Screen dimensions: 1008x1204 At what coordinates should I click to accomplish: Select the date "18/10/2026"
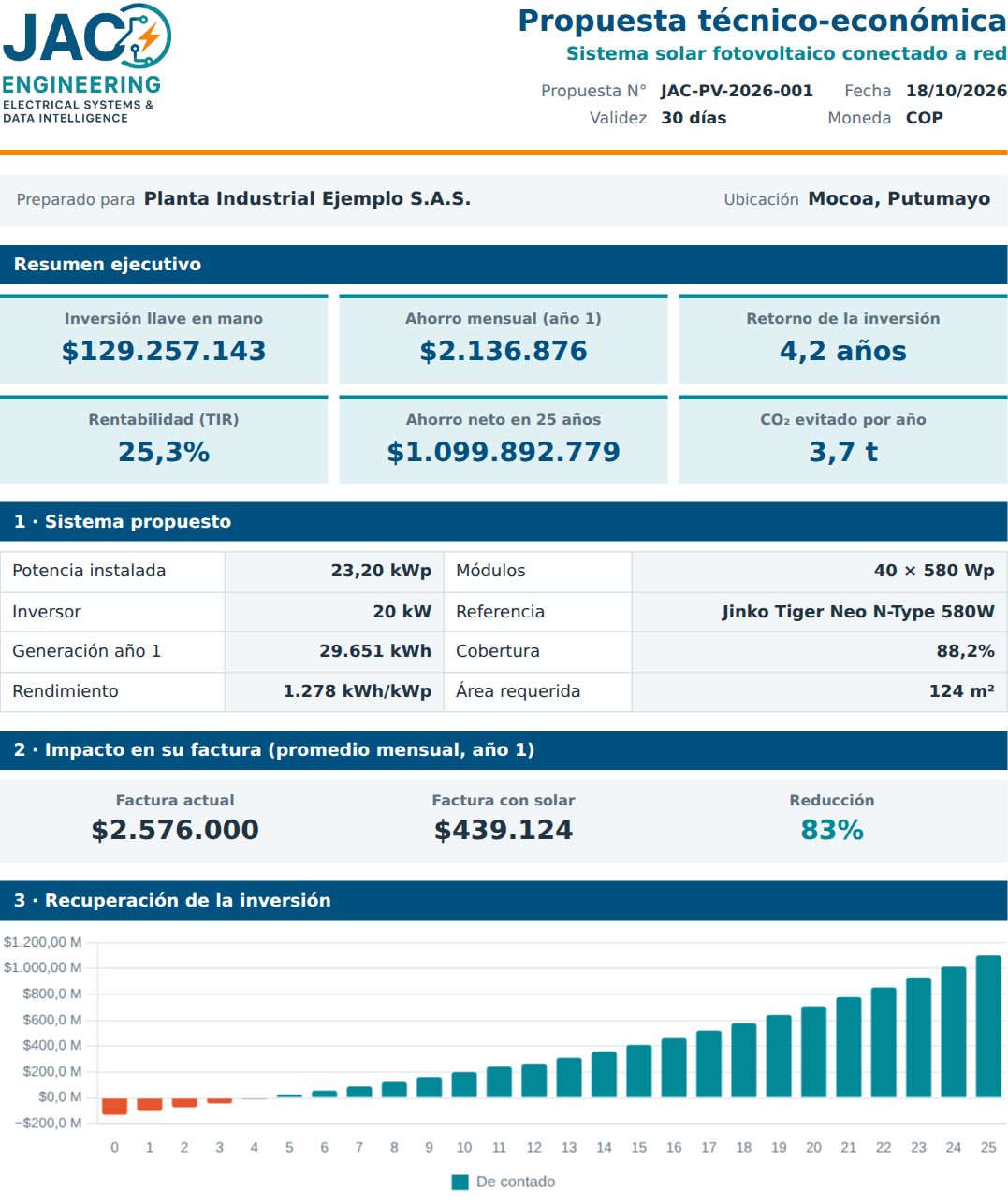click(957, 91)
